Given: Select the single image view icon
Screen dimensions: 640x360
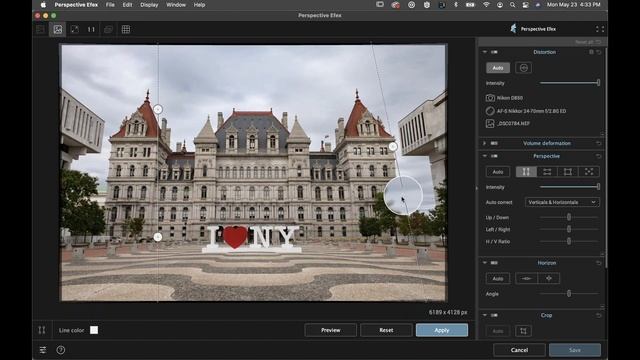Looking at the screenshot, I should pyautogui.click(x=58, y=29).
